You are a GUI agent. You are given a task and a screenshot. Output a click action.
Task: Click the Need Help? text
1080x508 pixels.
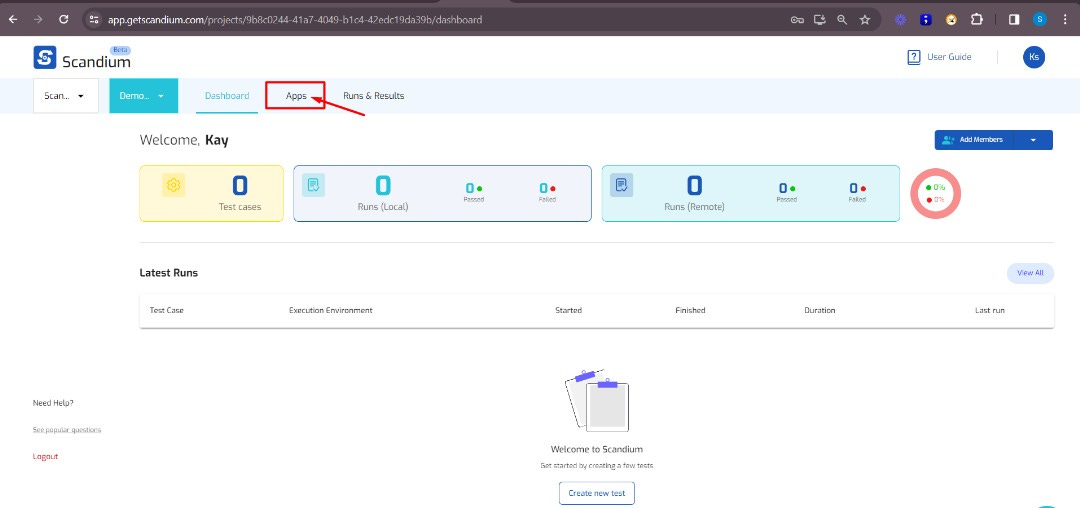[x=53, y=403]
